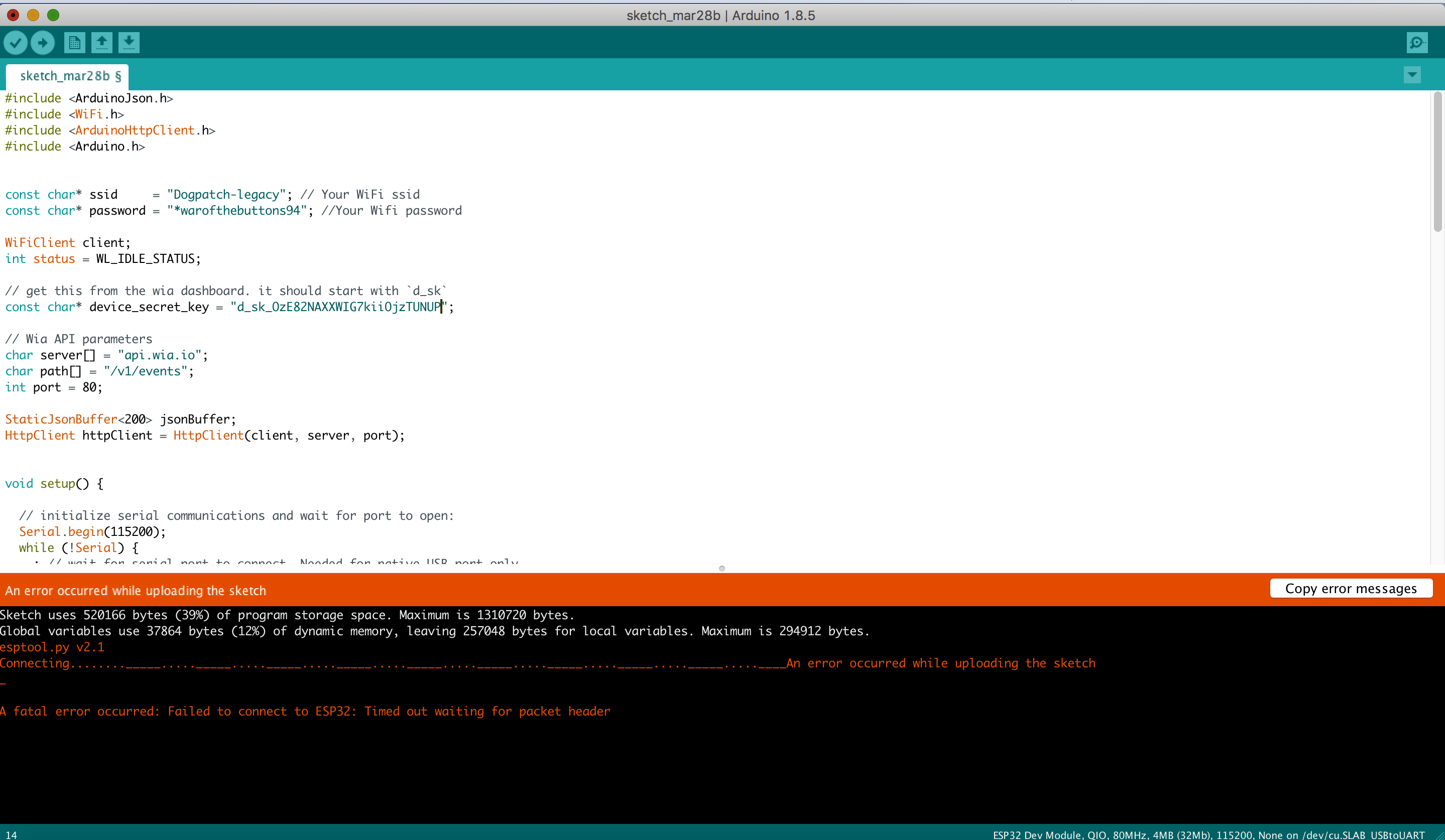Viewport: 1445px width, 840px height.
Task: Open a sketch using Open icon
Action: pos(101,42)
